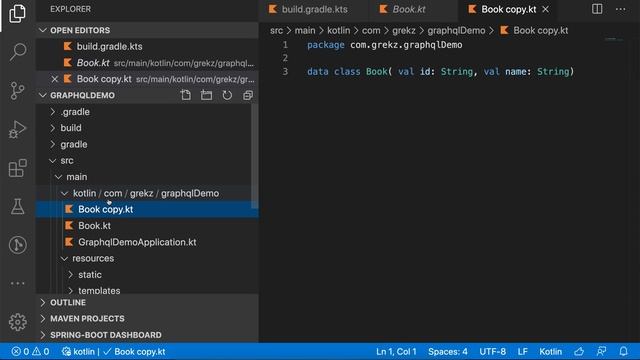Expand the OUTLINE section
Image resolution: width=640 pixels, height=360 pixels.
[x=147, y=302]
